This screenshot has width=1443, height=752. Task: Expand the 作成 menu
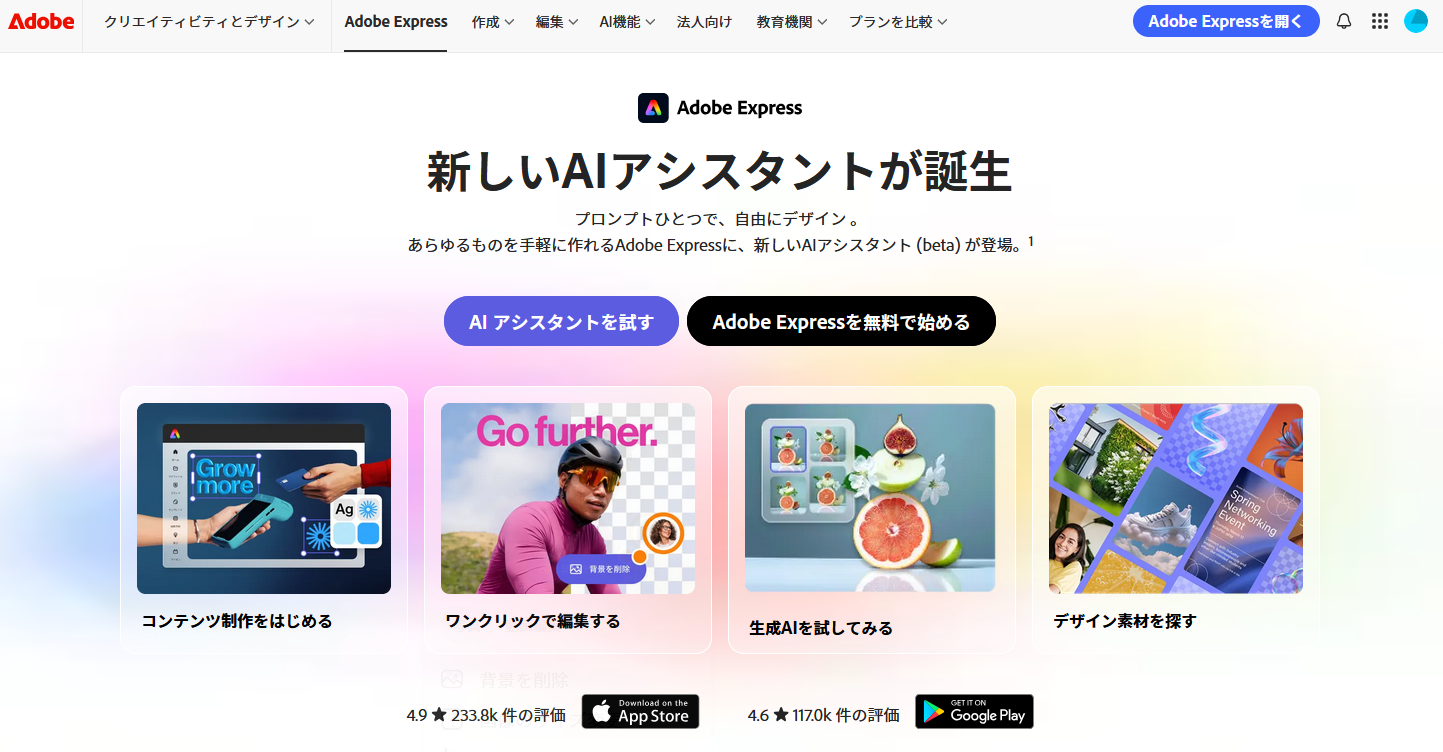pos(493,22)
